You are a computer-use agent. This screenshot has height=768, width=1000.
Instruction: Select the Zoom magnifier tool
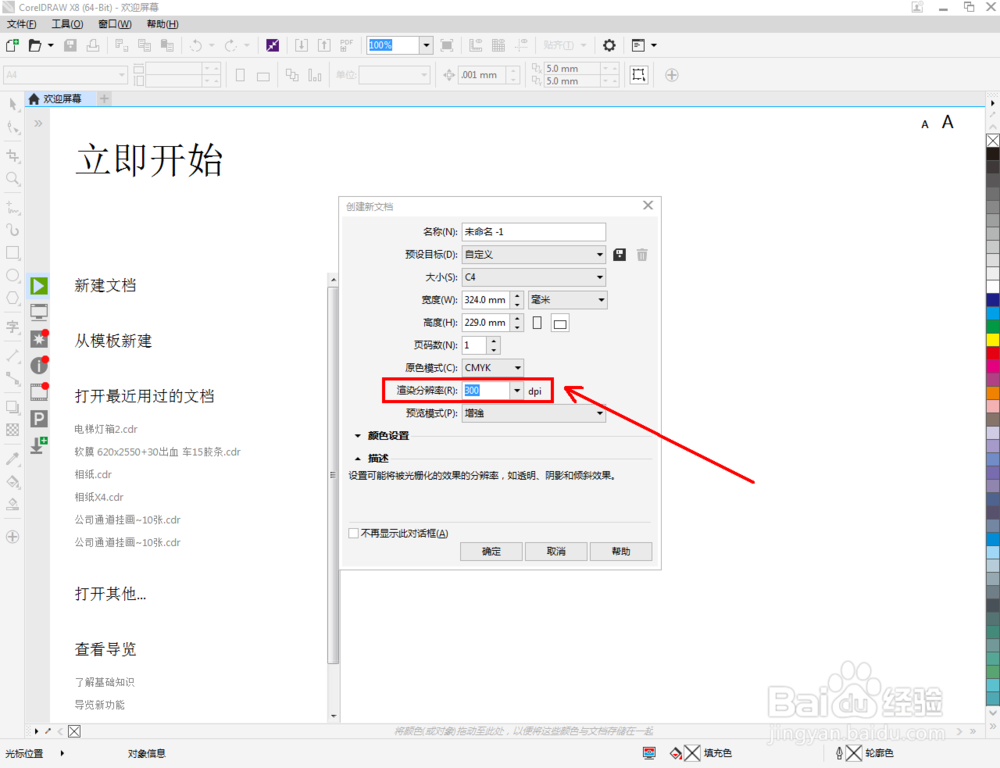[x=13, y=179]
